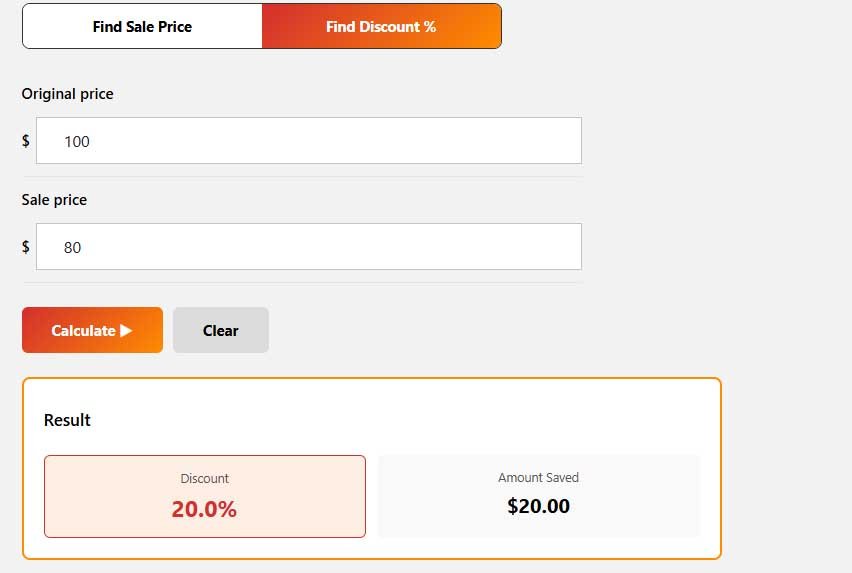Click the 80 value in Sale price

72,248
